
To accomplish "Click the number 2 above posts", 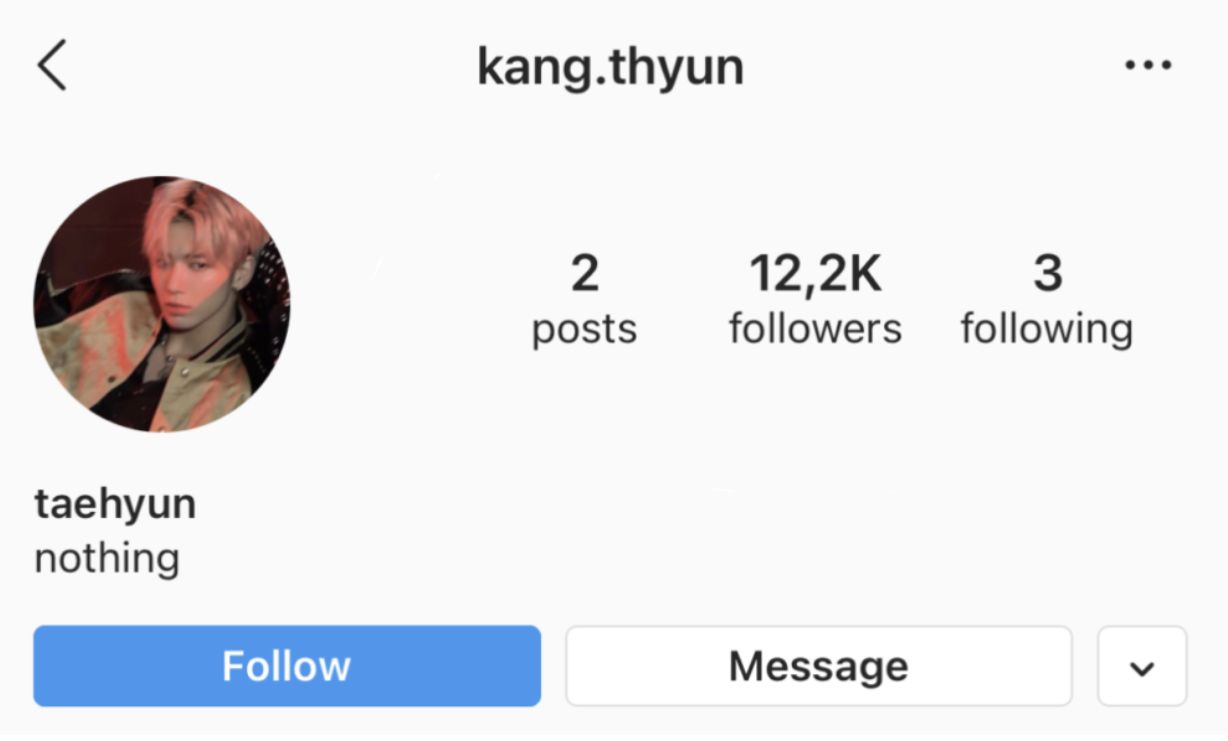I will click(x=584, y=274).
